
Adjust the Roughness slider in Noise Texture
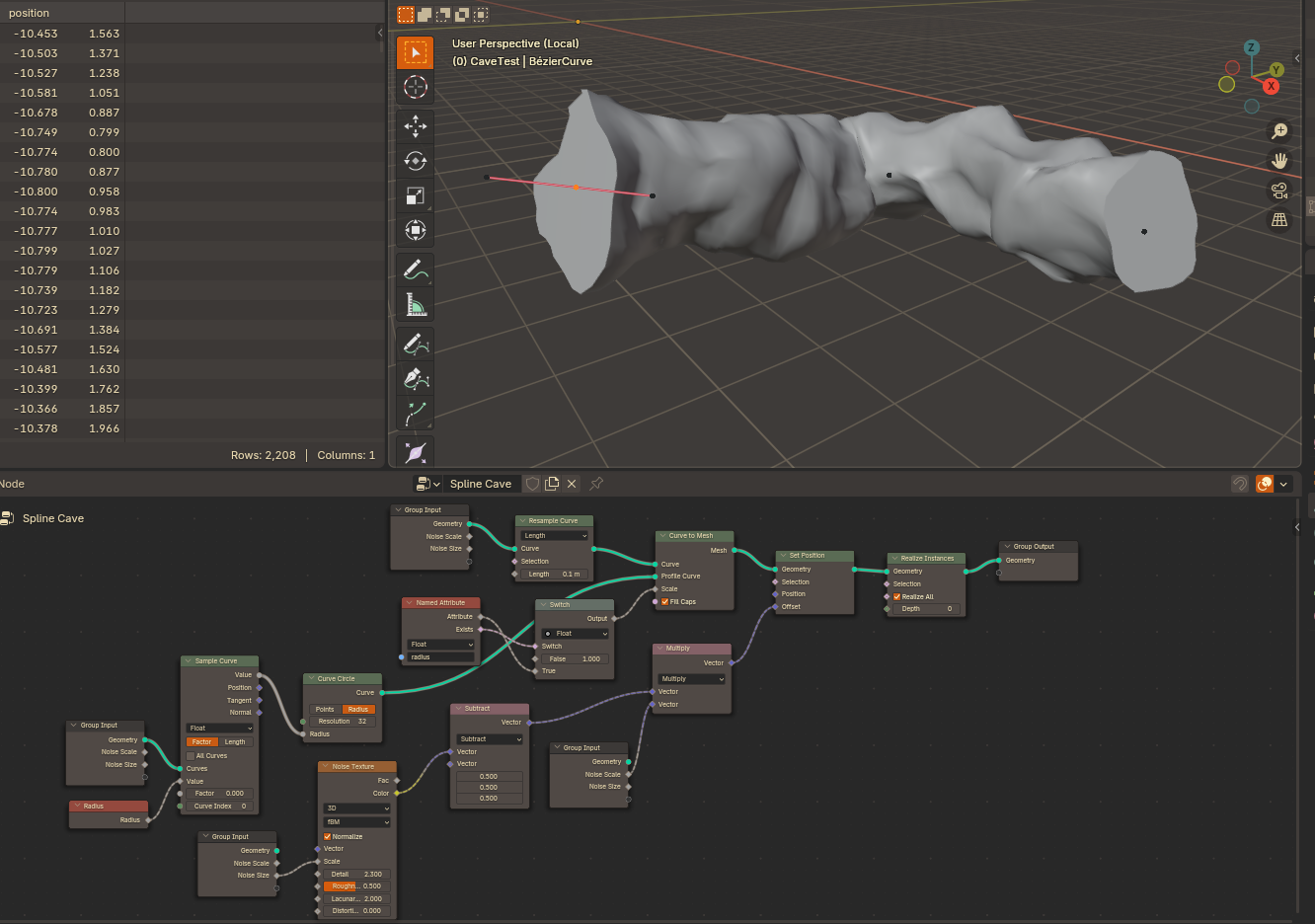coord(357,885)
